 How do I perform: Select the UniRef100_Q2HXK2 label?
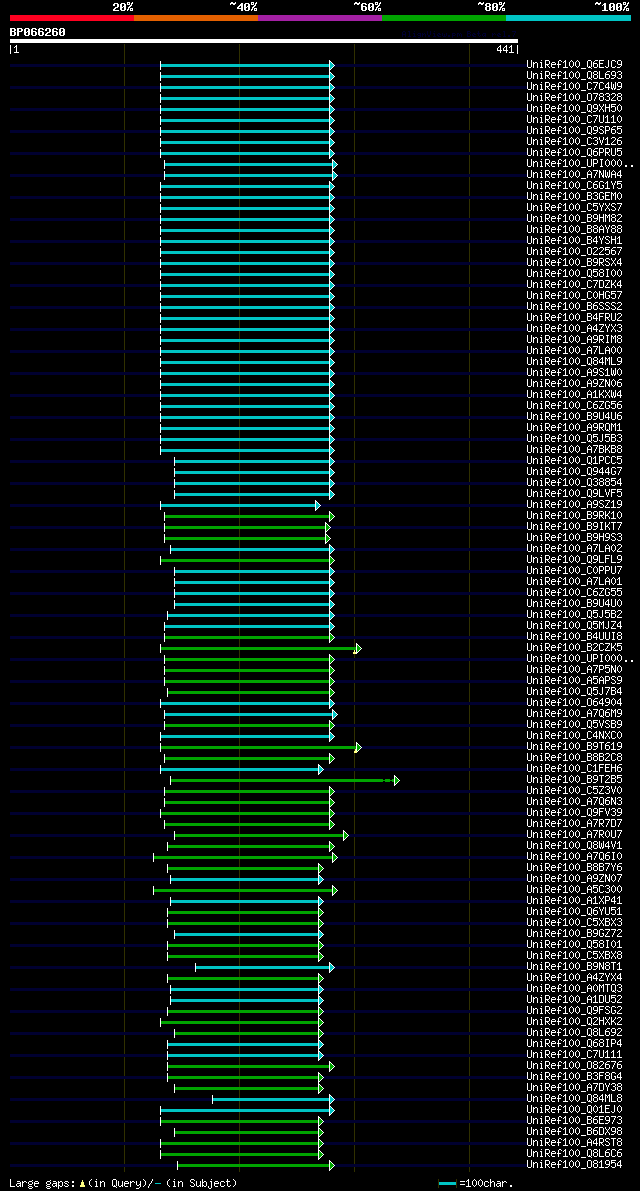(x=574, y=1023)
